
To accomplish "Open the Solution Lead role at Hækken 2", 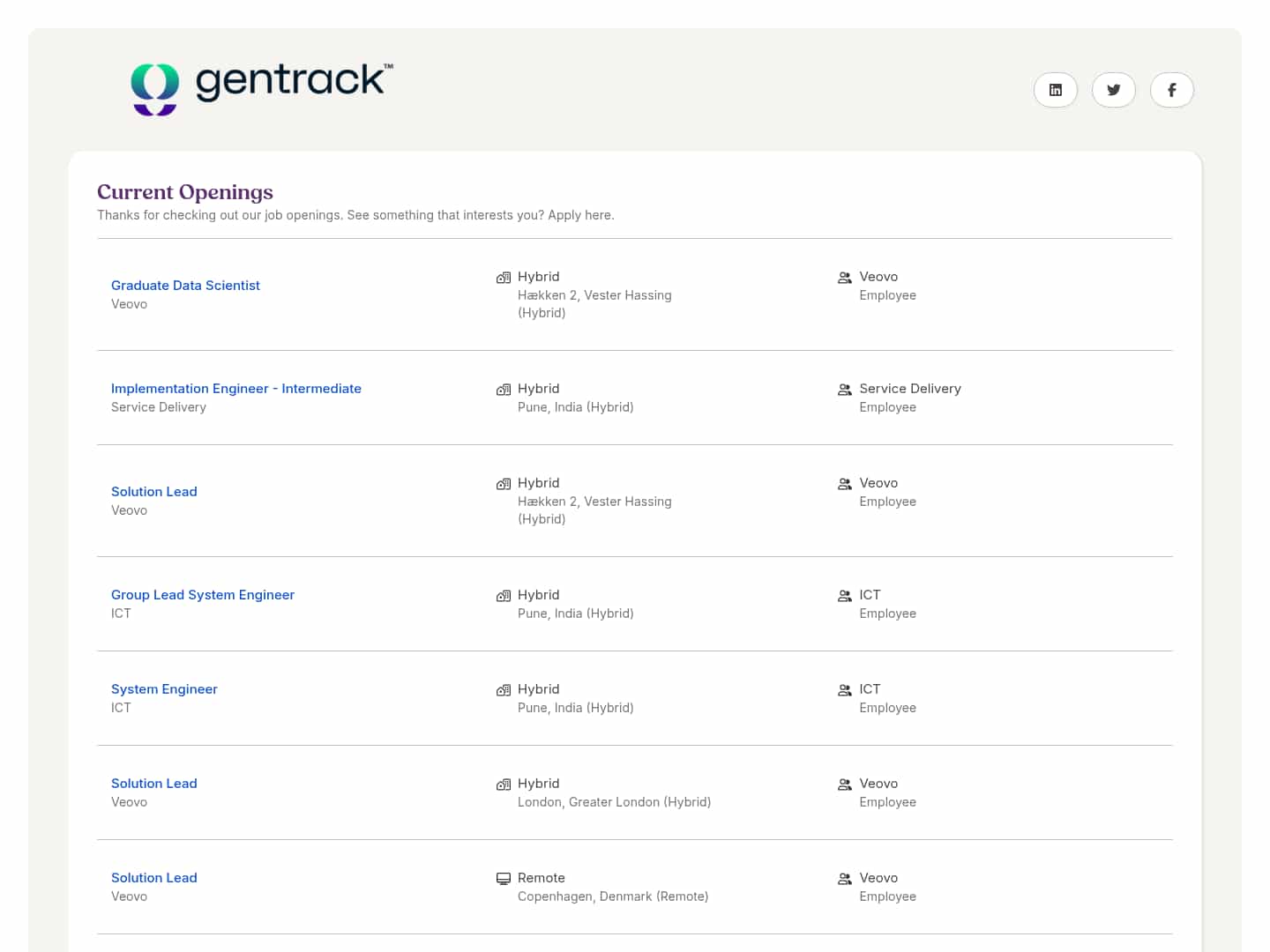I will pyautogui.click(x=153, y=492).
